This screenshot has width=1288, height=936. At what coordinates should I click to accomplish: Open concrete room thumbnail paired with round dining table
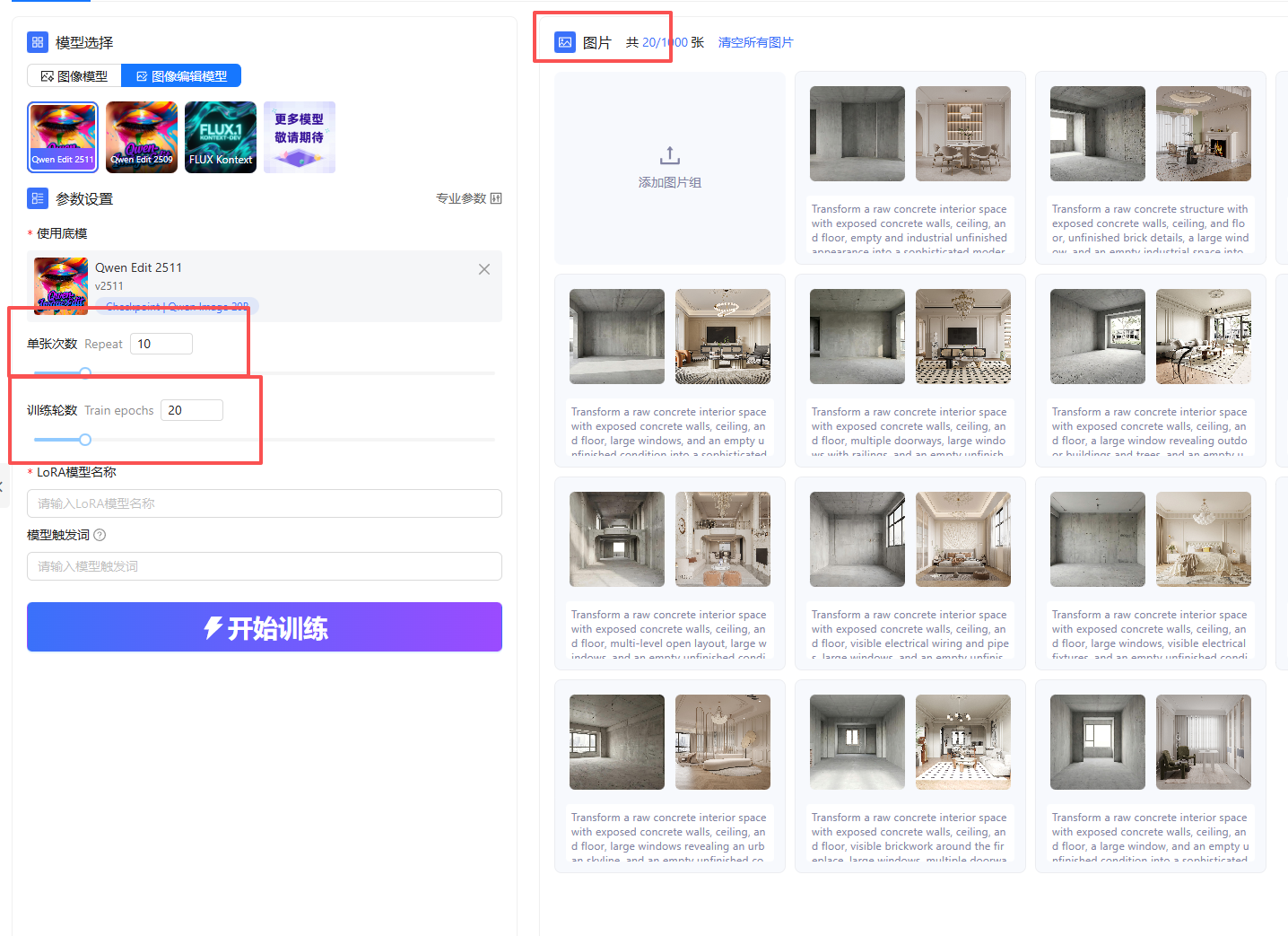[857, 134]
